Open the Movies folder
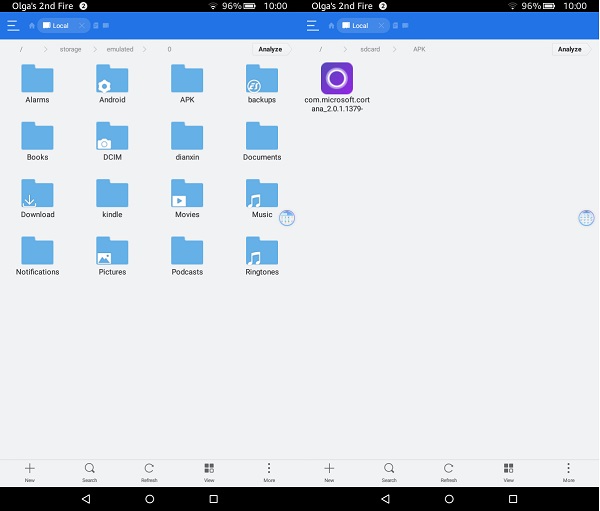The width and height of the screenshot is (600, 511). coord(187,198)
